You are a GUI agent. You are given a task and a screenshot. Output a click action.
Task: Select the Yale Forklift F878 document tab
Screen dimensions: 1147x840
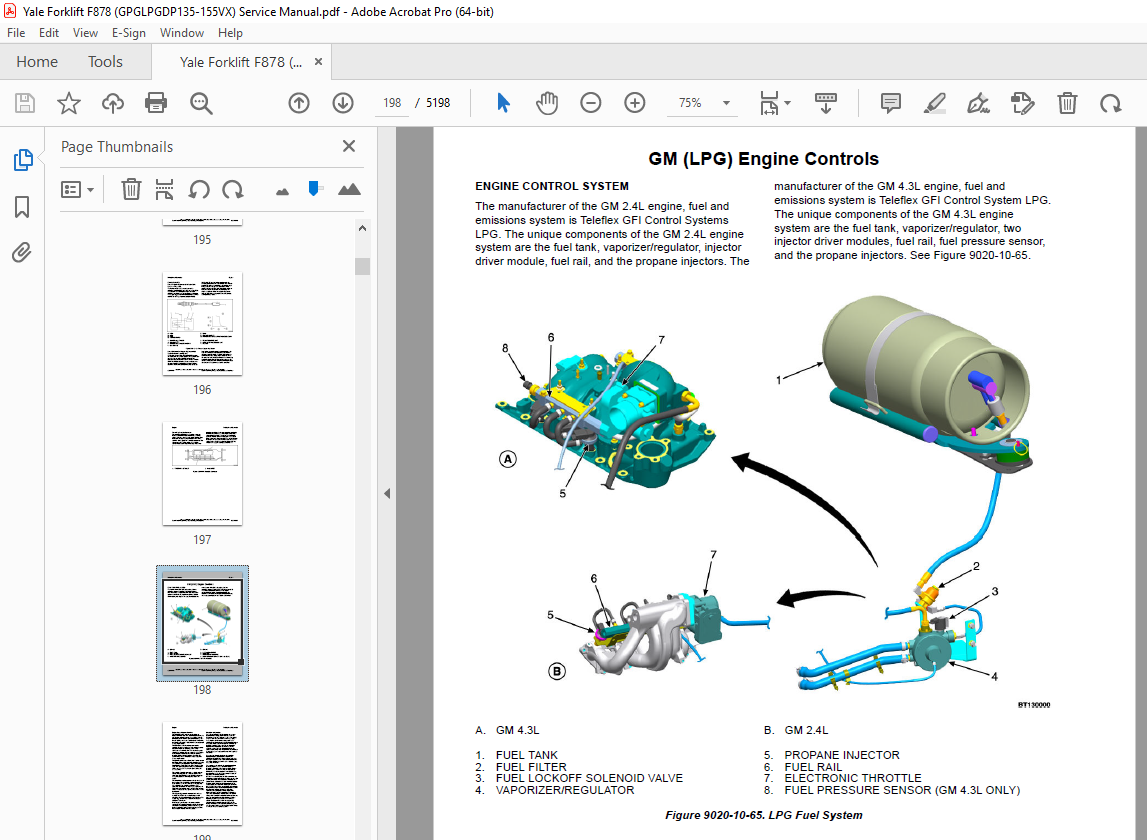(241, 62)
